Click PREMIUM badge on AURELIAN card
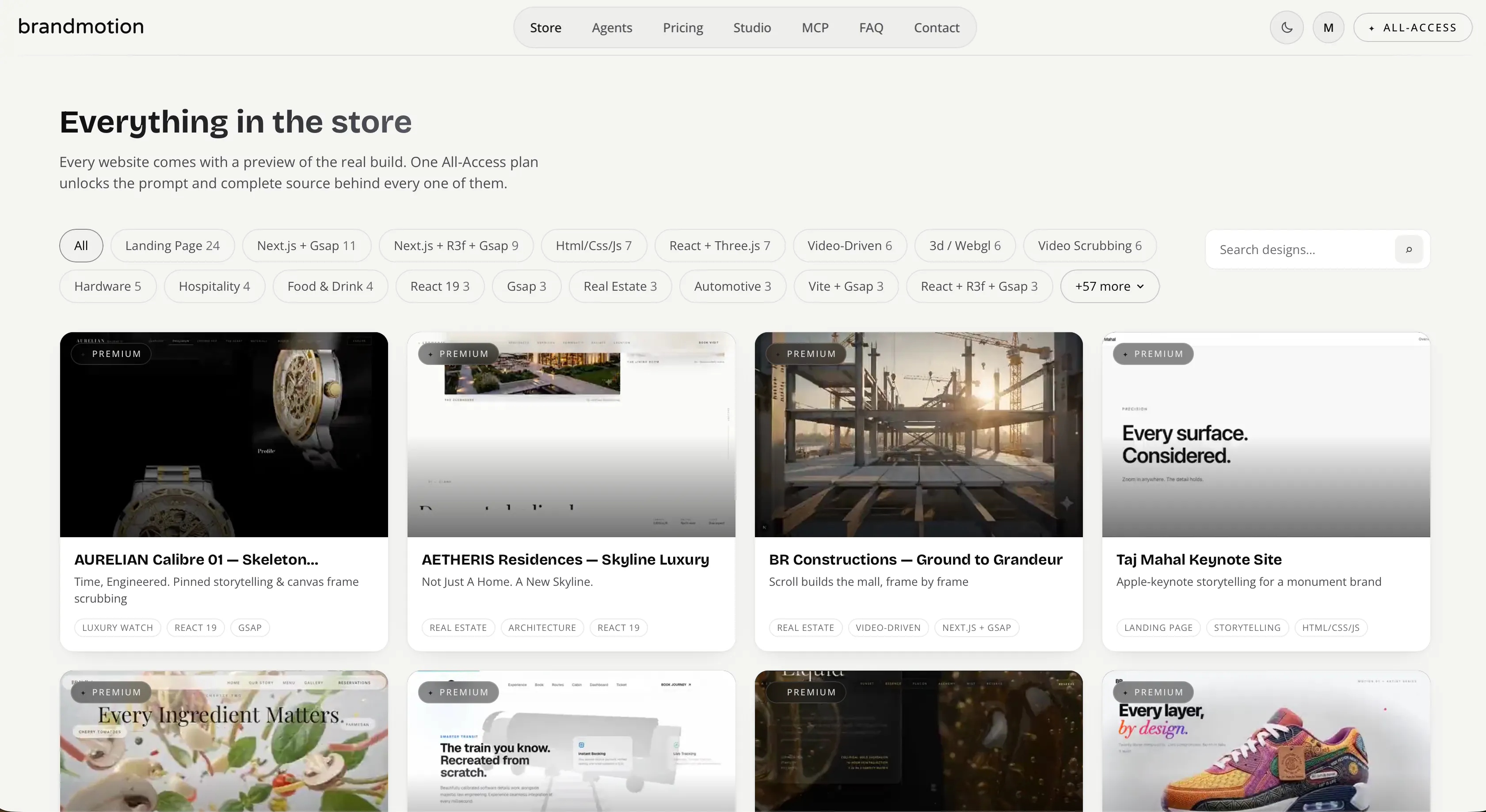This screenshot has height=812, width=1486. click(x=111, y=353)
